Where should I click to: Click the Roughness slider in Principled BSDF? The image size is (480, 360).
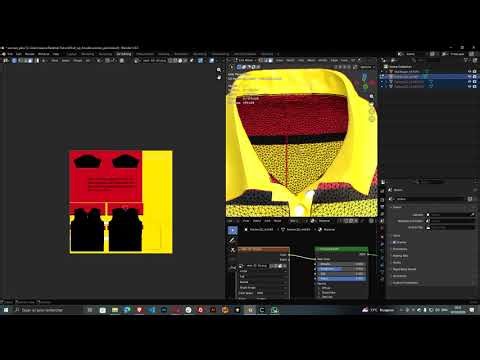[x=341, y=269]
